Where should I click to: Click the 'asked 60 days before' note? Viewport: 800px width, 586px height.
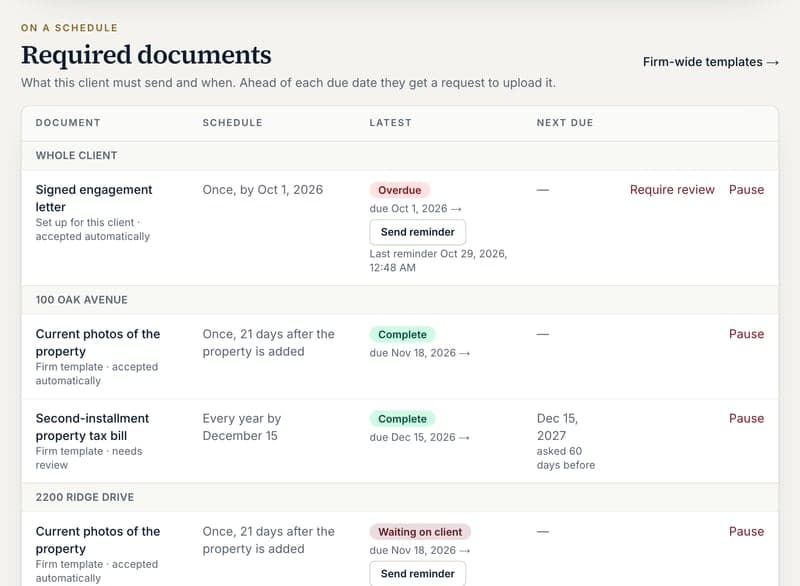566,458
